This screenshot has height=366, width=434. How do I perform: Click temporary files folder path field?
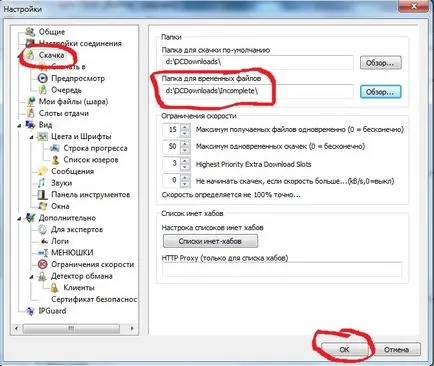(x=258, y=91)
